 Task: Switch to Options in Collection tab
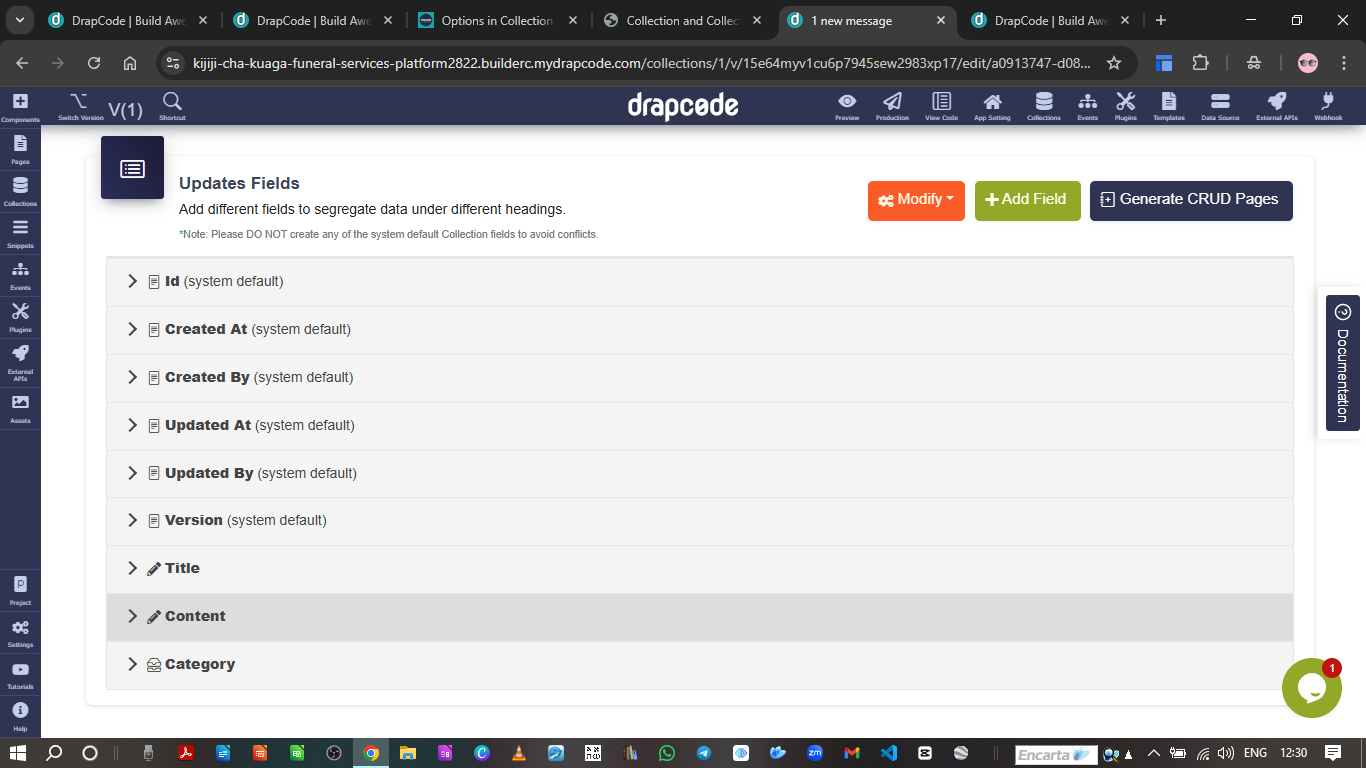498,20
